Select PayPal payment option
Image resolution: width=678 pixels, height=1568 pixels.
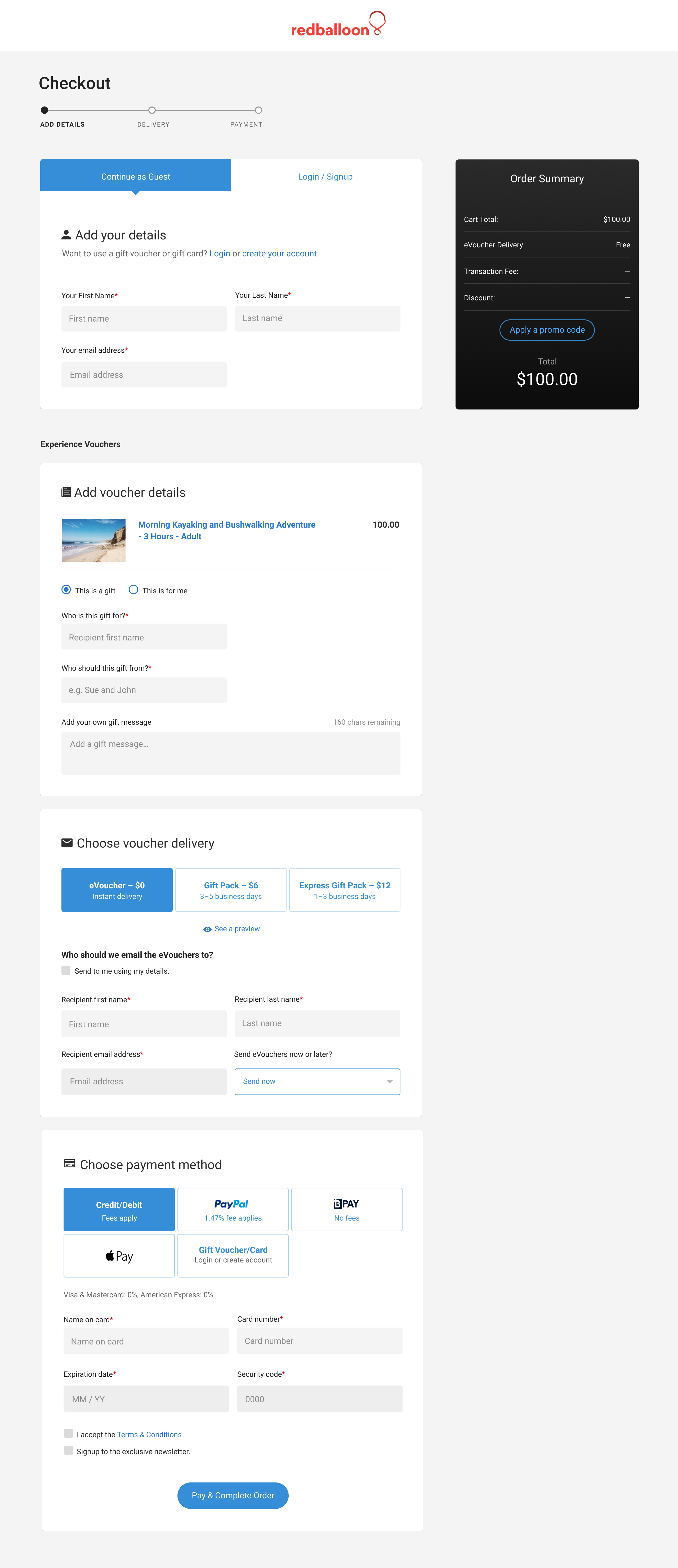click(x=233, y=1209)
